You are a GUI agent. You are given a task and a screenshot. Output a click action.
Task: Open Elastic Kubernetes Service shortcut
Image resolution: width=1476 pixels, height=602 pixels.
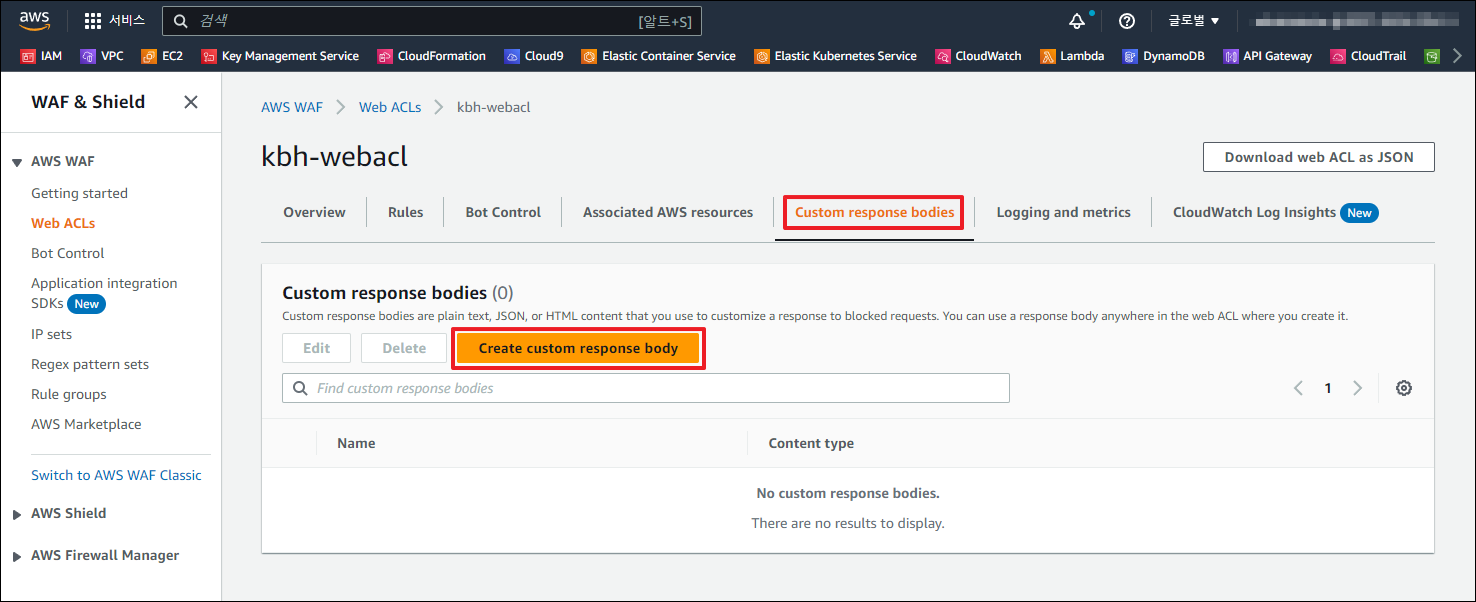pyautogui.click(x=836, y=56)
